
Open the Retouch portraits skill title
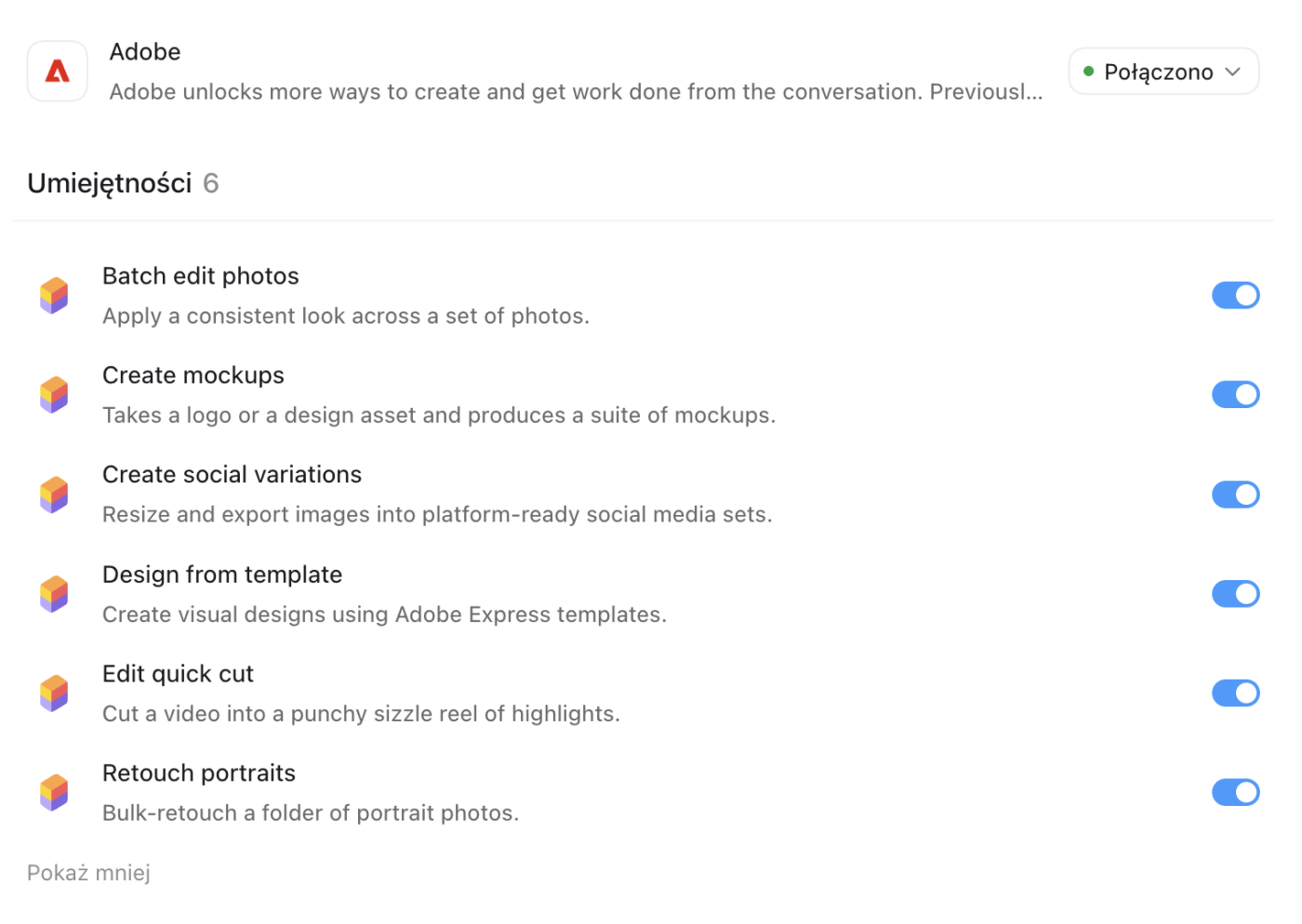tap(199, 773)
